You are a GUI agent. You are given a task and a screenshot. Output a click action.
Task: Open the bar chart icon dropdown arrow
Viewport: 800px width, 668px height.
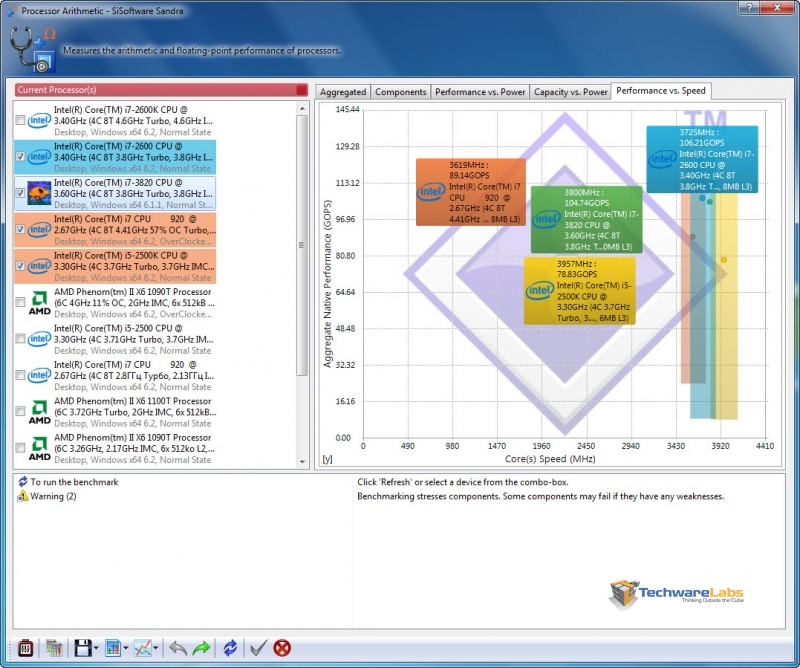tap(126, 649)
